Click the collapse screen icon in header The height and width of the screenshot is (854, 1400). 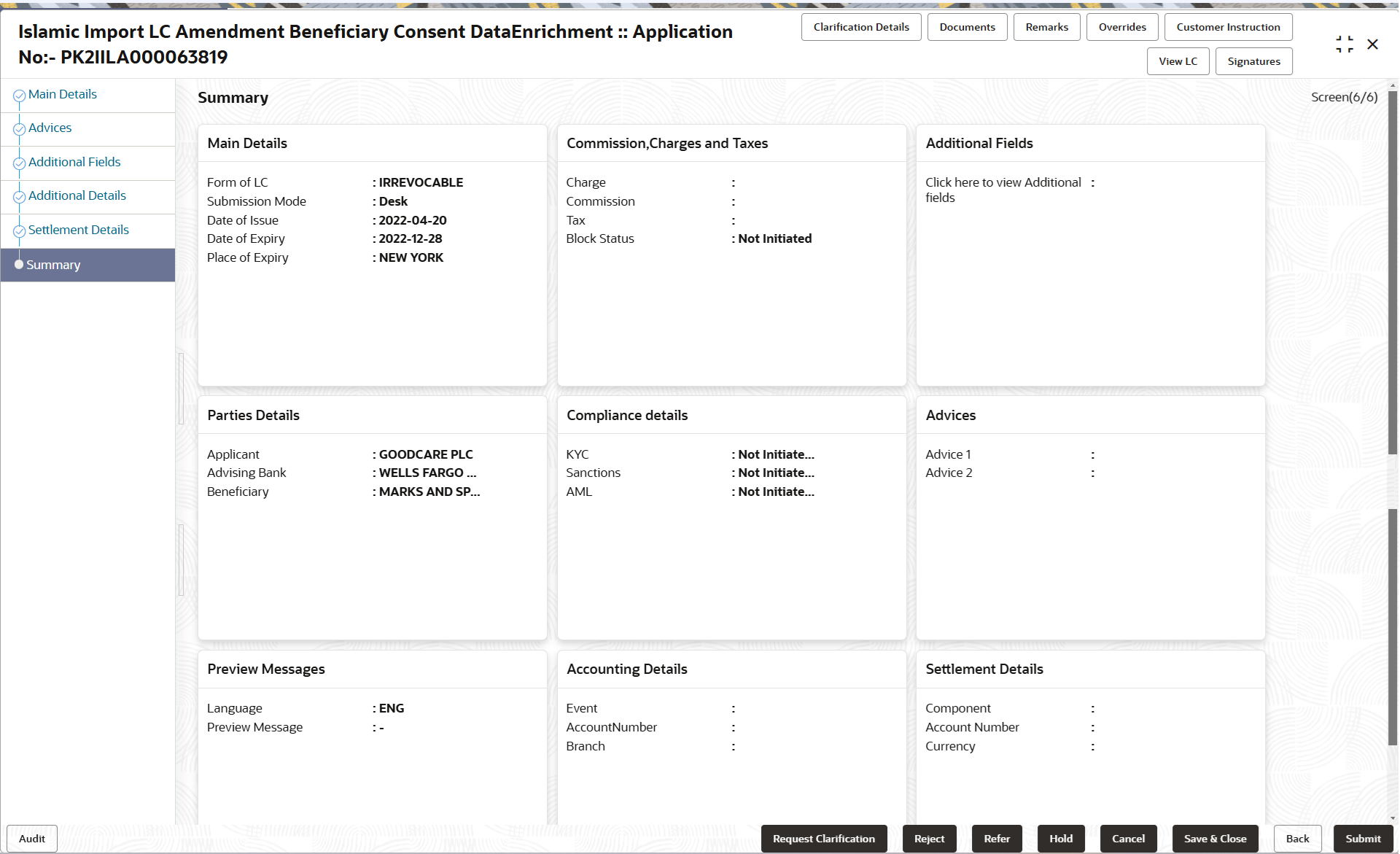(1344, 44)
